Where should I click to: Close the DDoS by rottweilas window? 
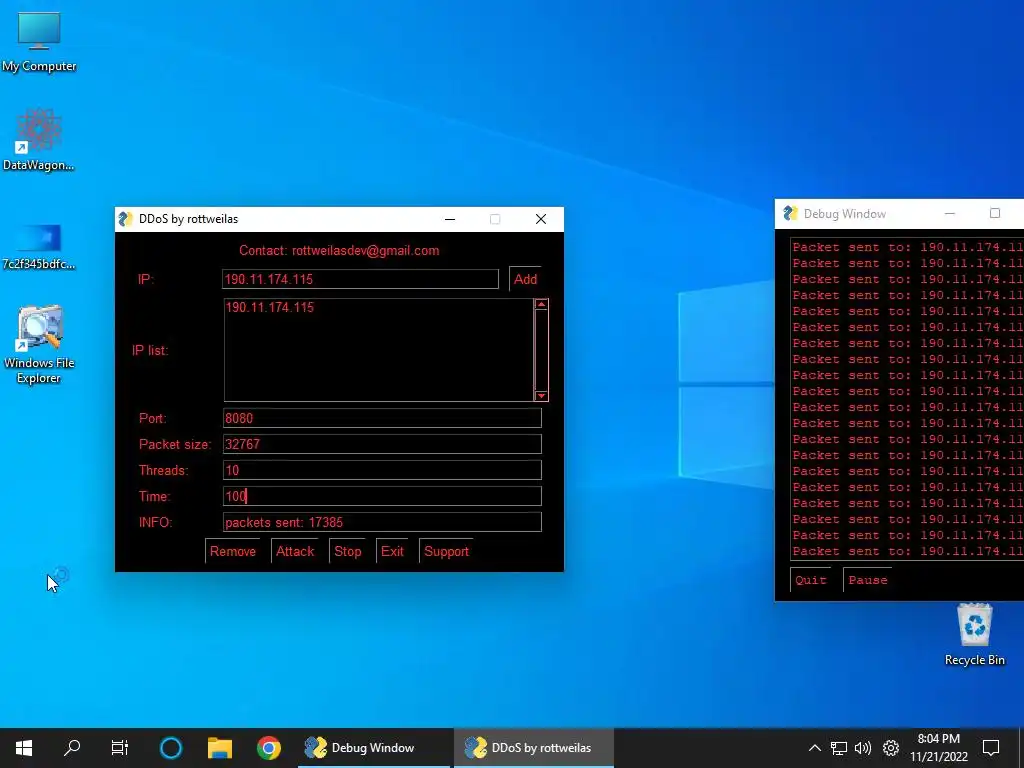[x=541, y=219]
